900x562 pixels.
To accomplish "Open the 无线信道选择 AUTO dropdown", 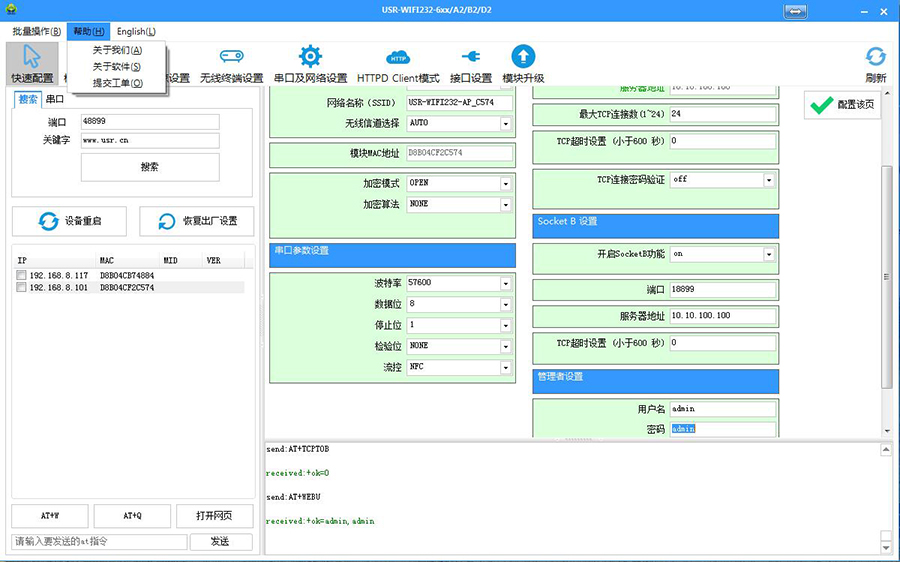I will (x=505, y=124).
